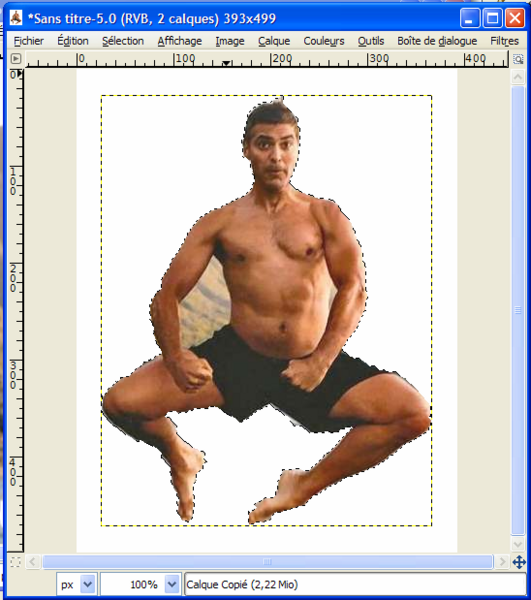Image resolution: width=531 pixels, height=600 pixels.
Task: Open the Fichier menu
Action: (x=29, y=41)
